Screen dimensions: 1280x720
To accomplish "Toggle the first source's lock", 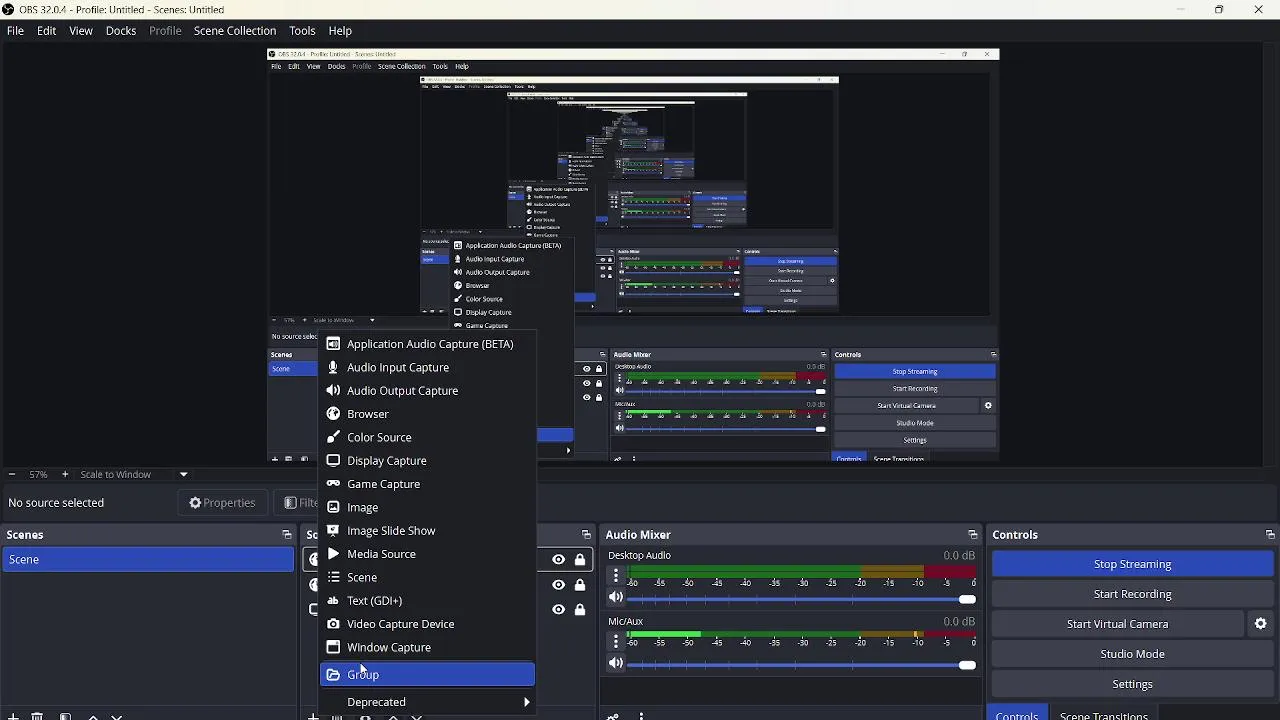I will (x=580, y=560).
